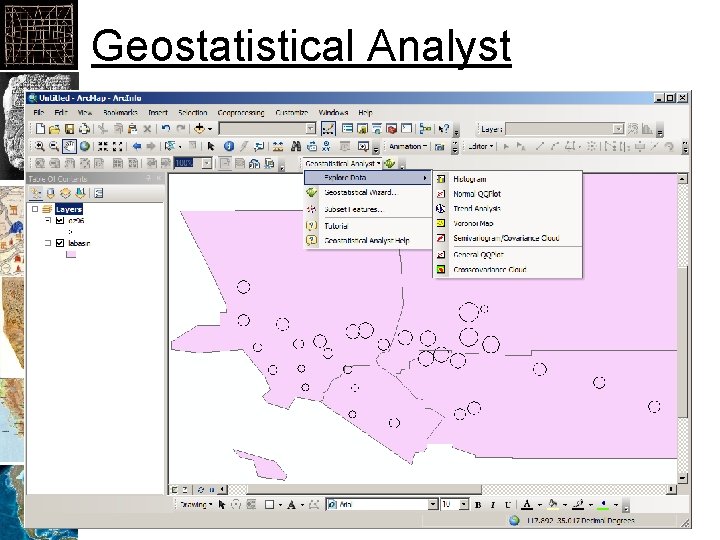The width and height of the screenshot is (720, 540).
Task: Select the Measure ruler tool
Action: (x=277, y=146)
